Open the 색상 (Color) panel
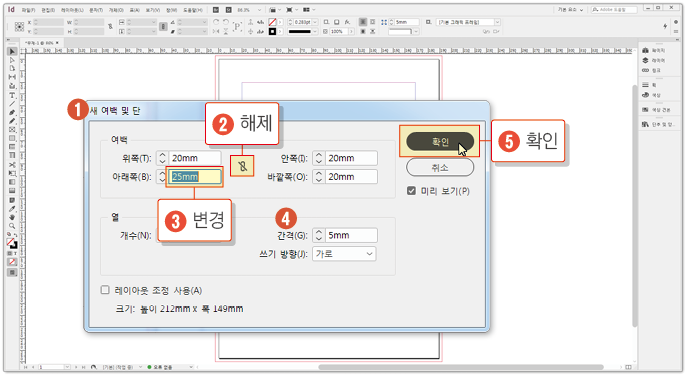The width and height of the screenshot is (685, 375). point(651,95)
